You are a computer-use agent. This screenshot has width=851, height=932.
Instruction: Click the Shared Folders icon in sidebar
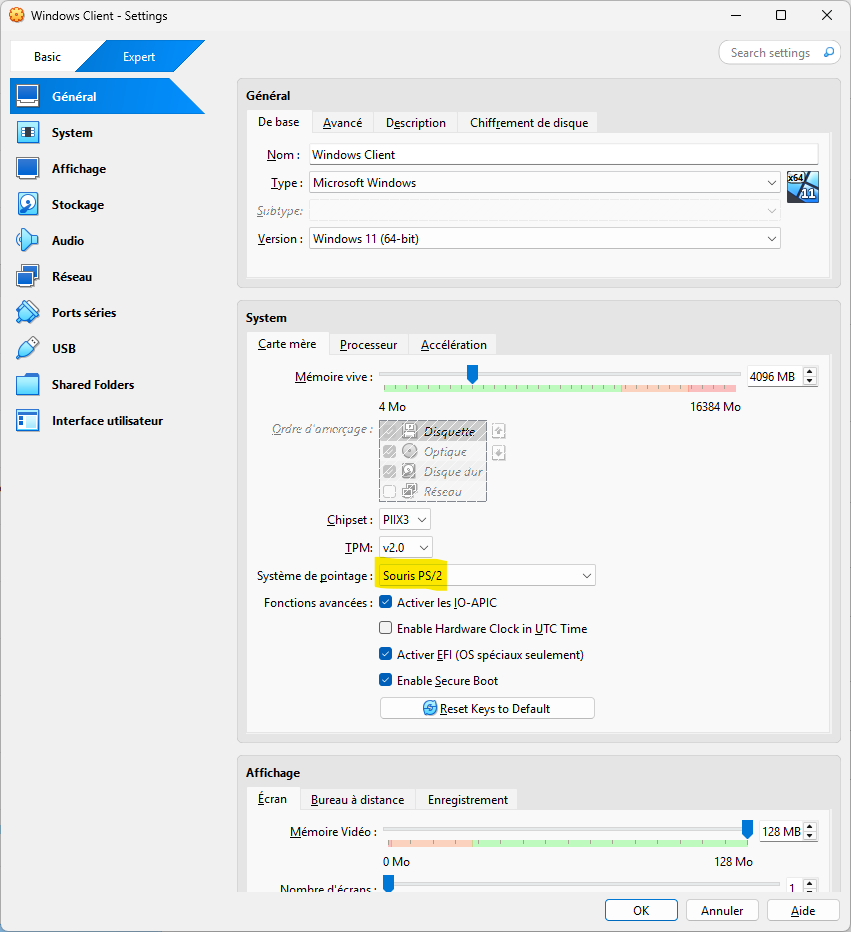(27, 385)
